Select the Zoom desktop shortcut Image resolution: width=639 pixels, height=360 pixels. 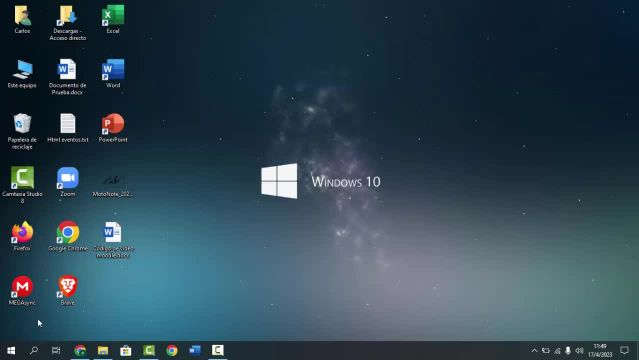point(68,182)
